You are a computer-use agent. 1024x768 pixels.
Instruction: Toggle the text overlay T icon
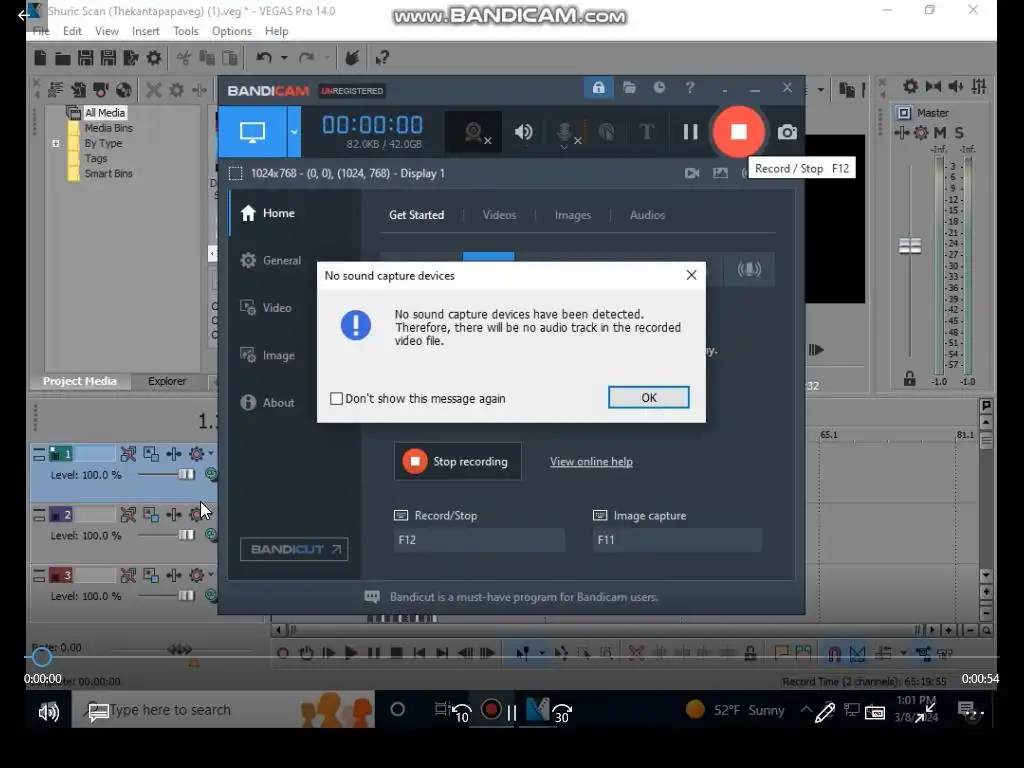click(647, 132)
